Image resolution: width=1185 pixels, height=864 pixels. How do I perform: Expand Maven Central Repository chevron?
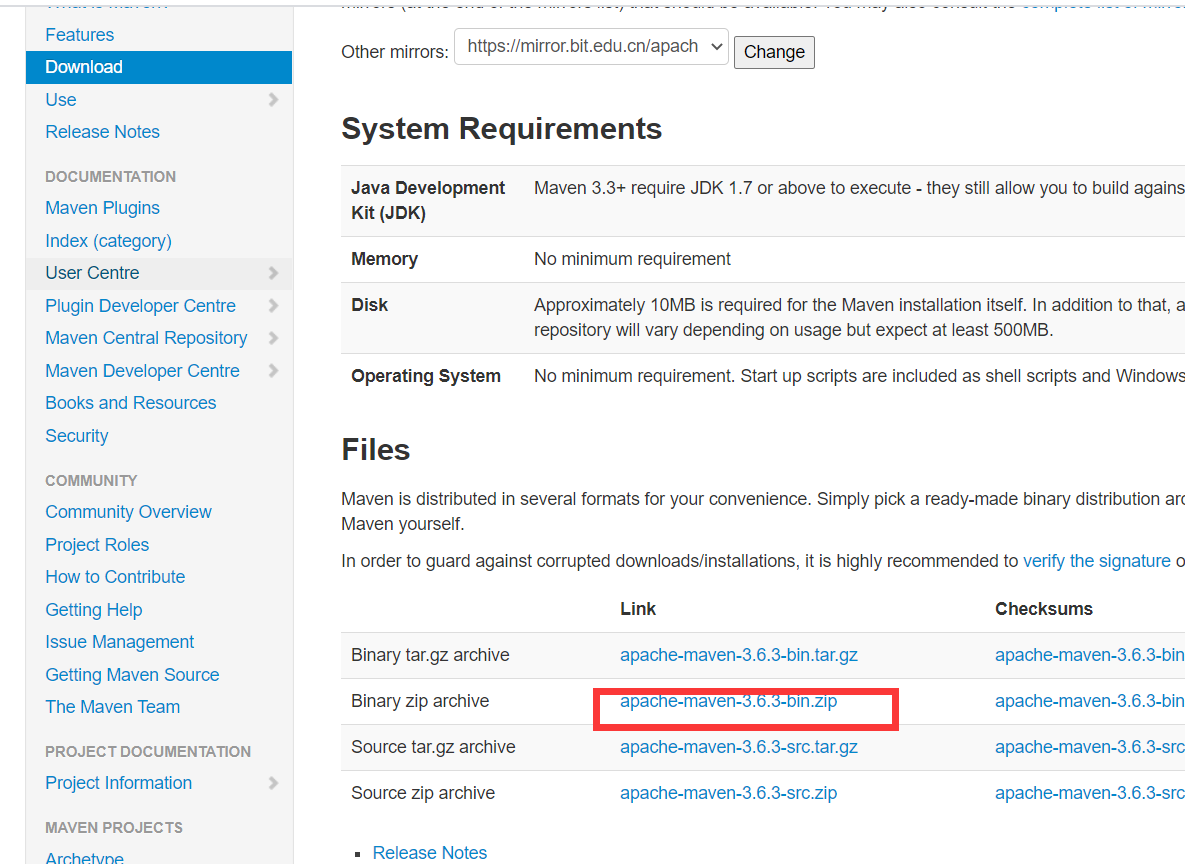(x=274, y=338)
